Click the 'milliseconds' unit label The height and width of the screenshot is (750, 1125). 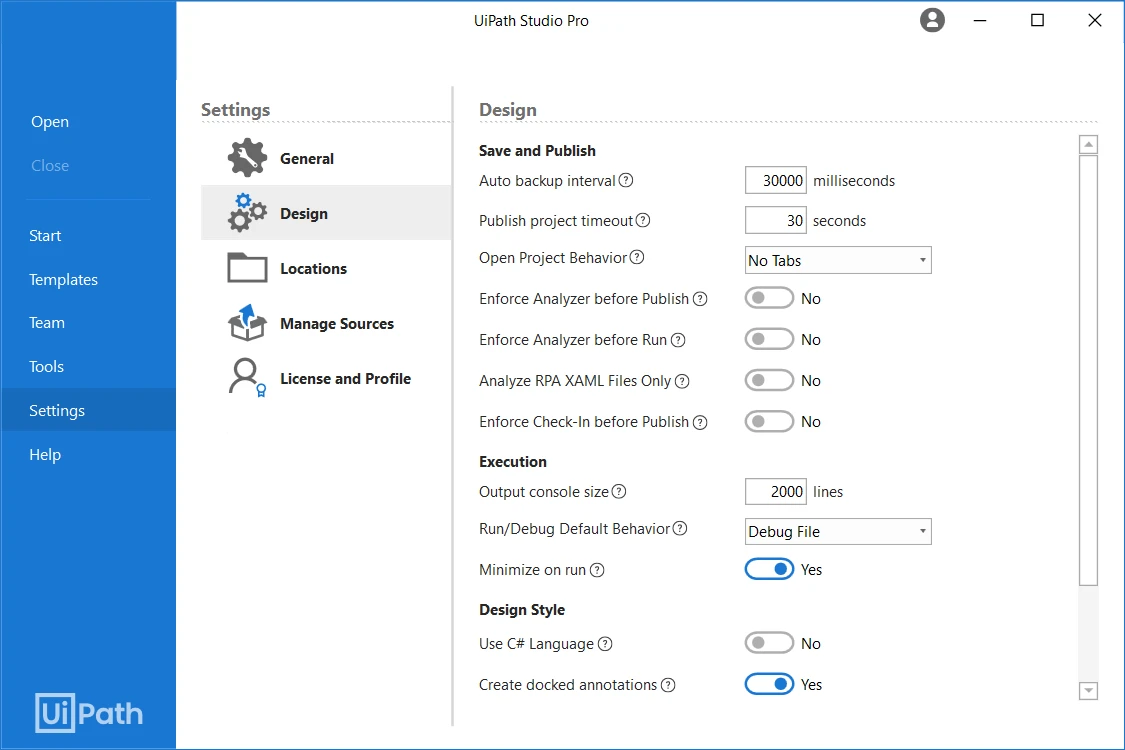[x=854, y=181]
